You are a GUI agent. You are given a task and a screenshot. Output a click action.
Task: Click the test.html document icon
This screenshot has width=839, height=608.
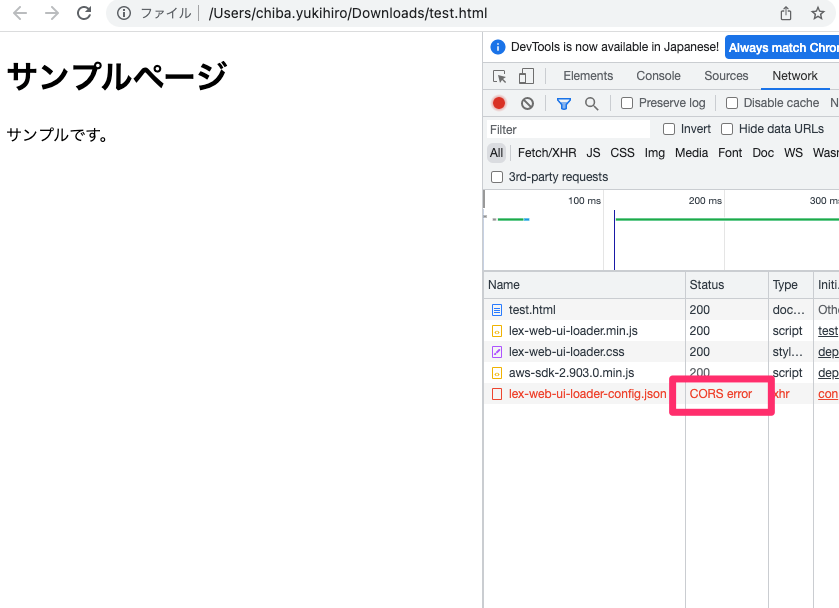click(497, 310)
